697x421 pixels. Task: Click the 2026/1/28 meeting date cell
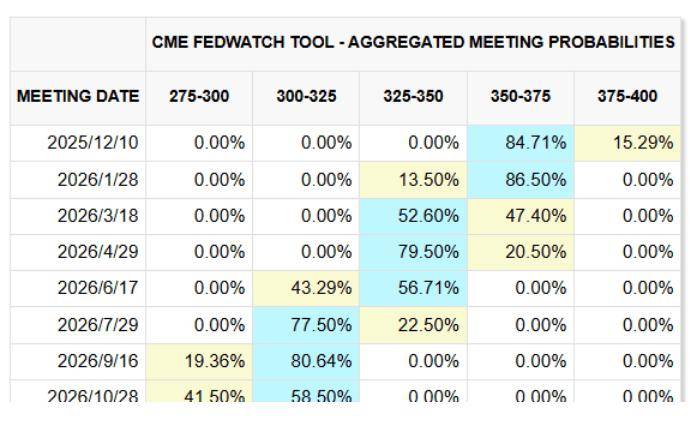pos(96,180)
